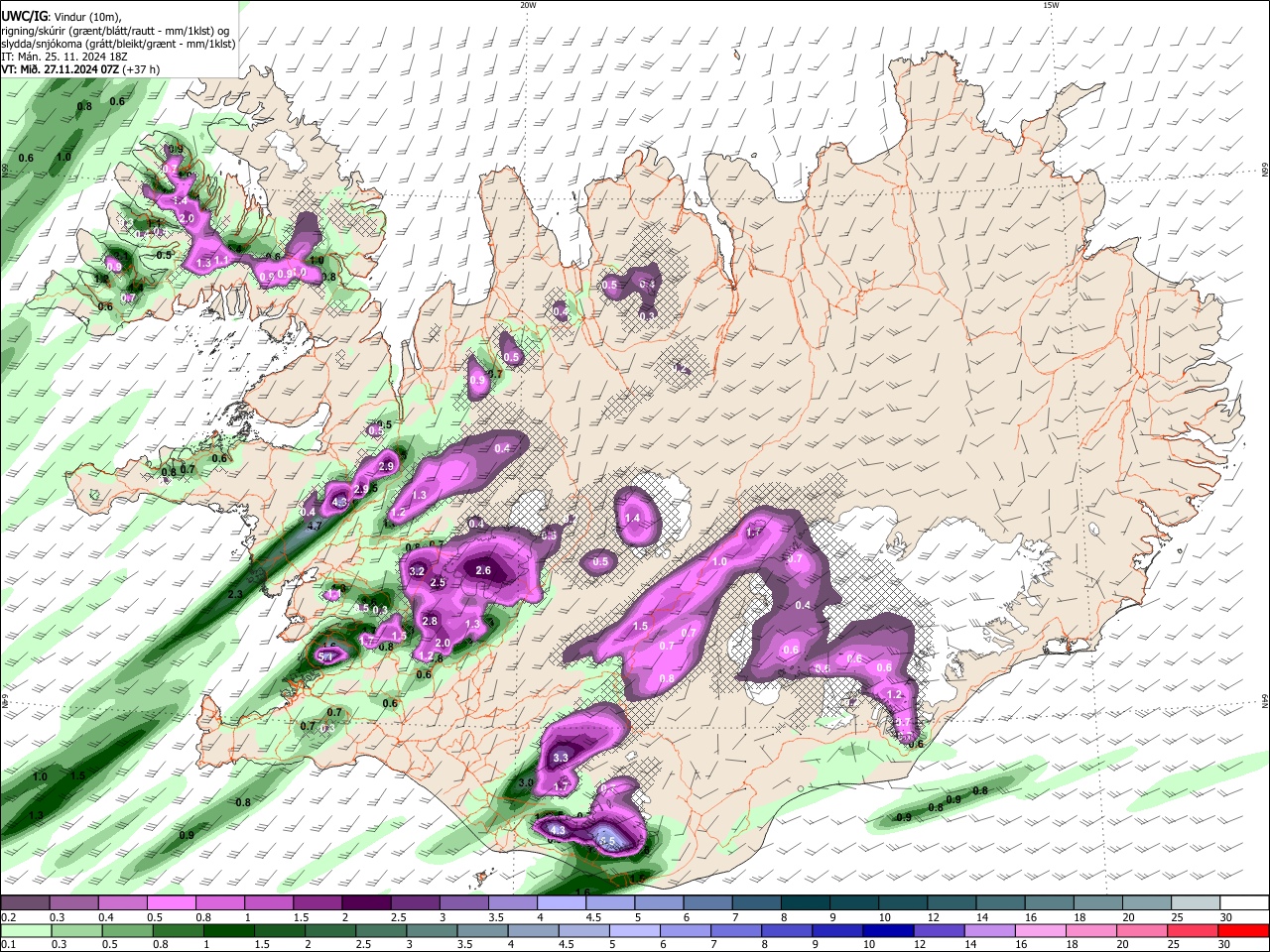1270x952 pixels.
Task: Click the "3.3" snowfall value on the map
Action: click(560, 758)
